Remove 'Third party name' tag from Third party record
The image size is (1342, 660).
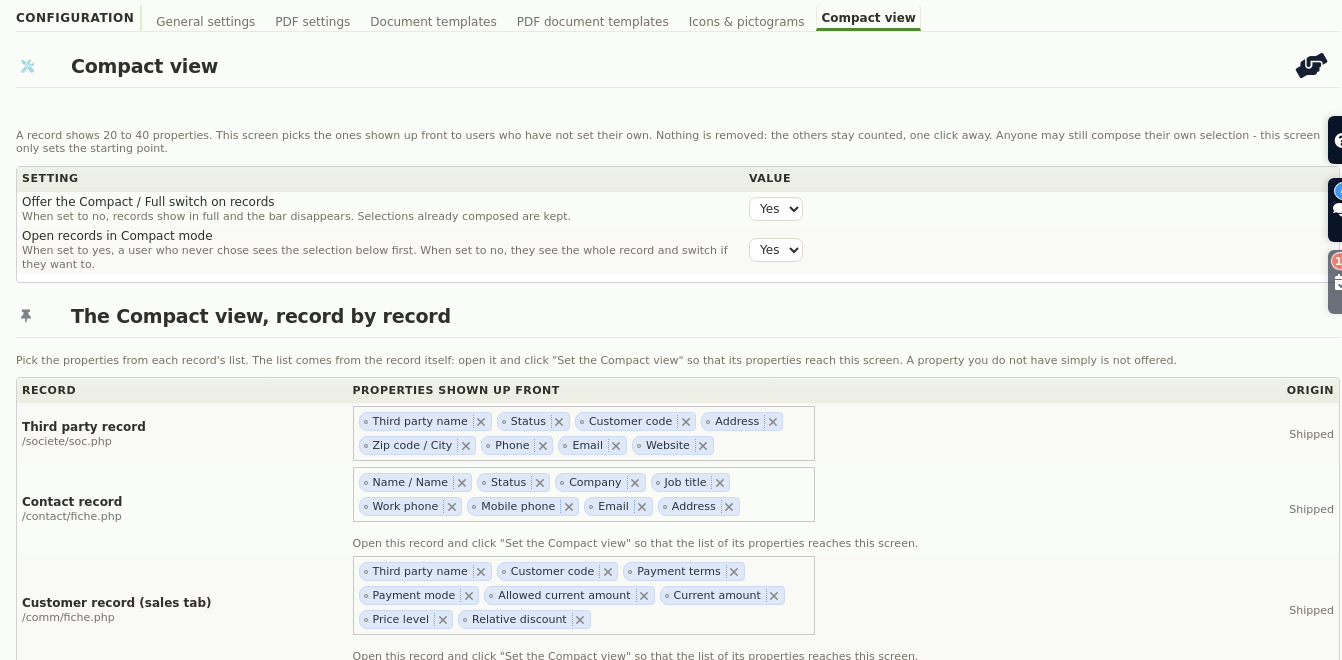(x=481, y=422)
